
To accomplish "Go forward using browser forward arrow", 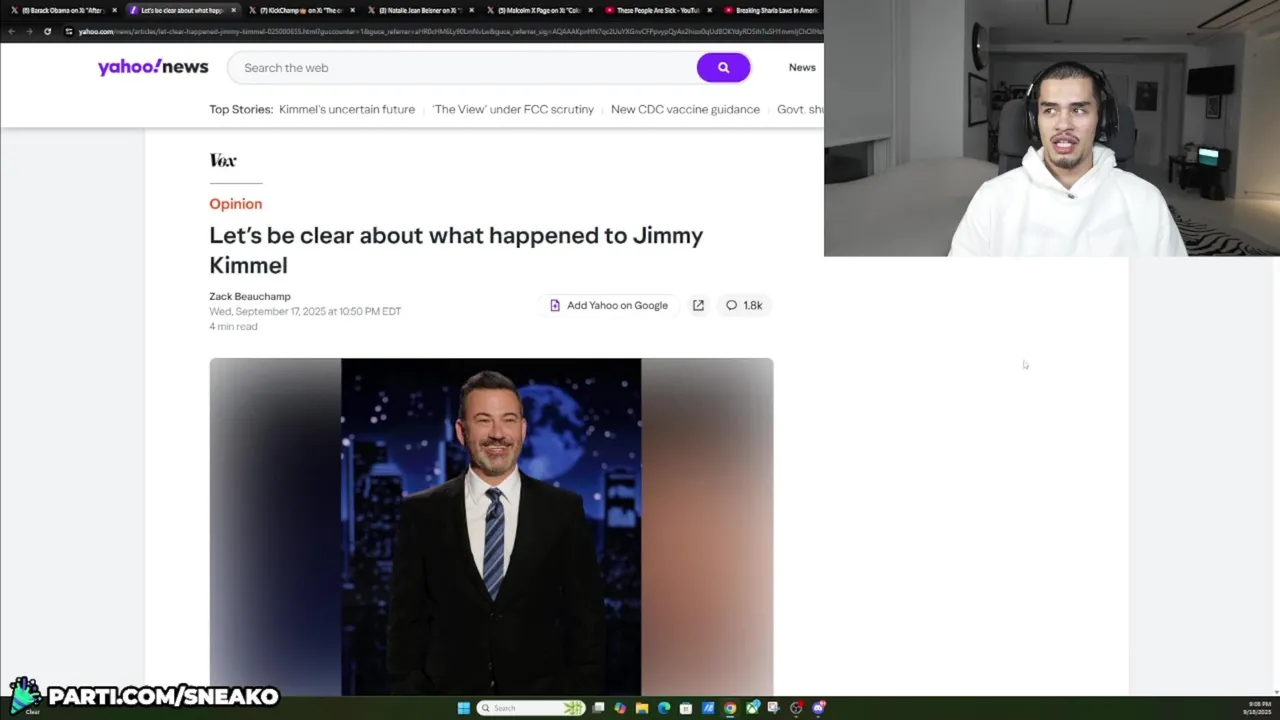I will click(29, 31).
